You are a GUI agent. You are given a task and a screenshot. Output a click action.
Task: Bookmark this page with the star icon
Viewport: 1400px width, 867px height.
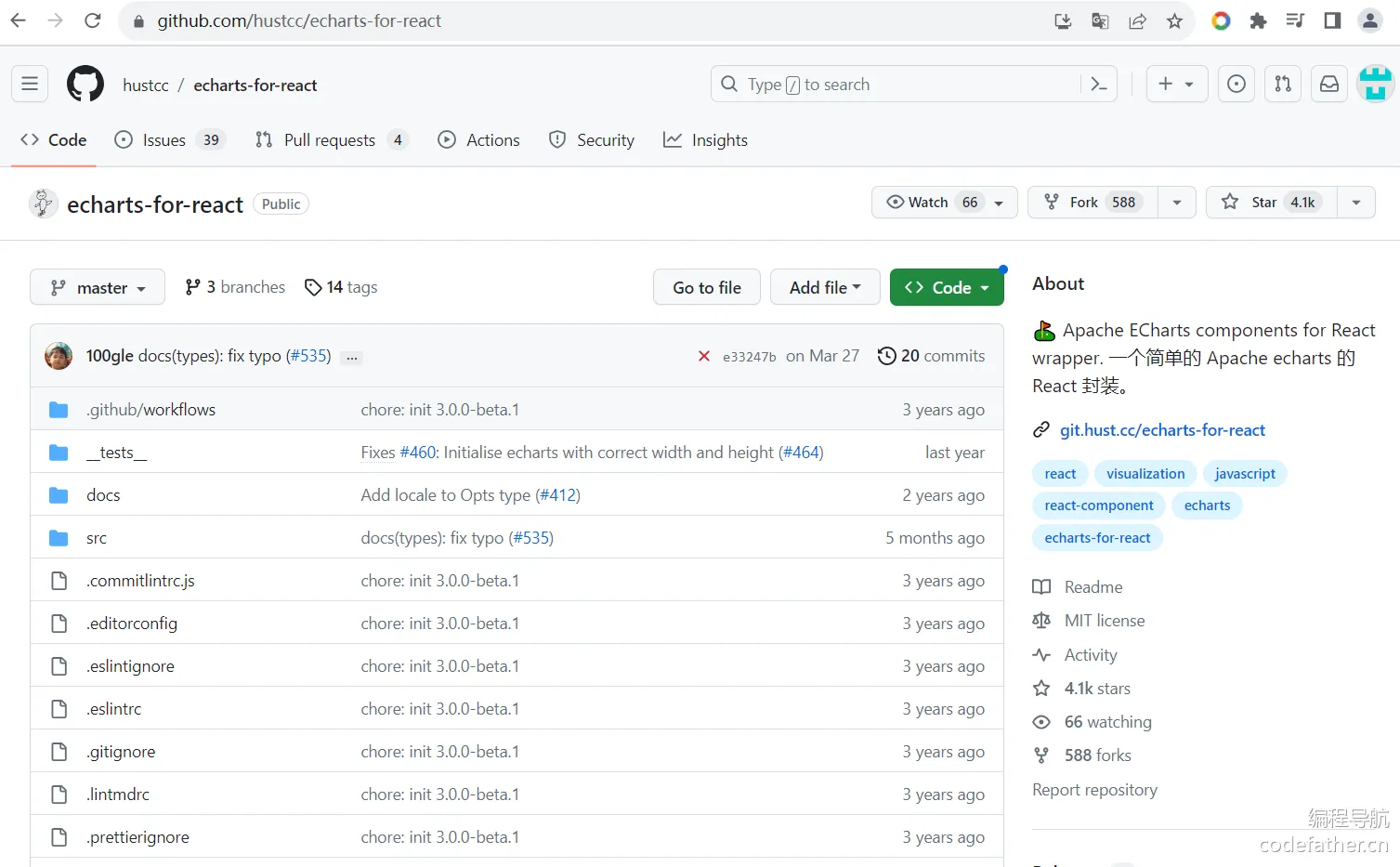[1174, 20]
